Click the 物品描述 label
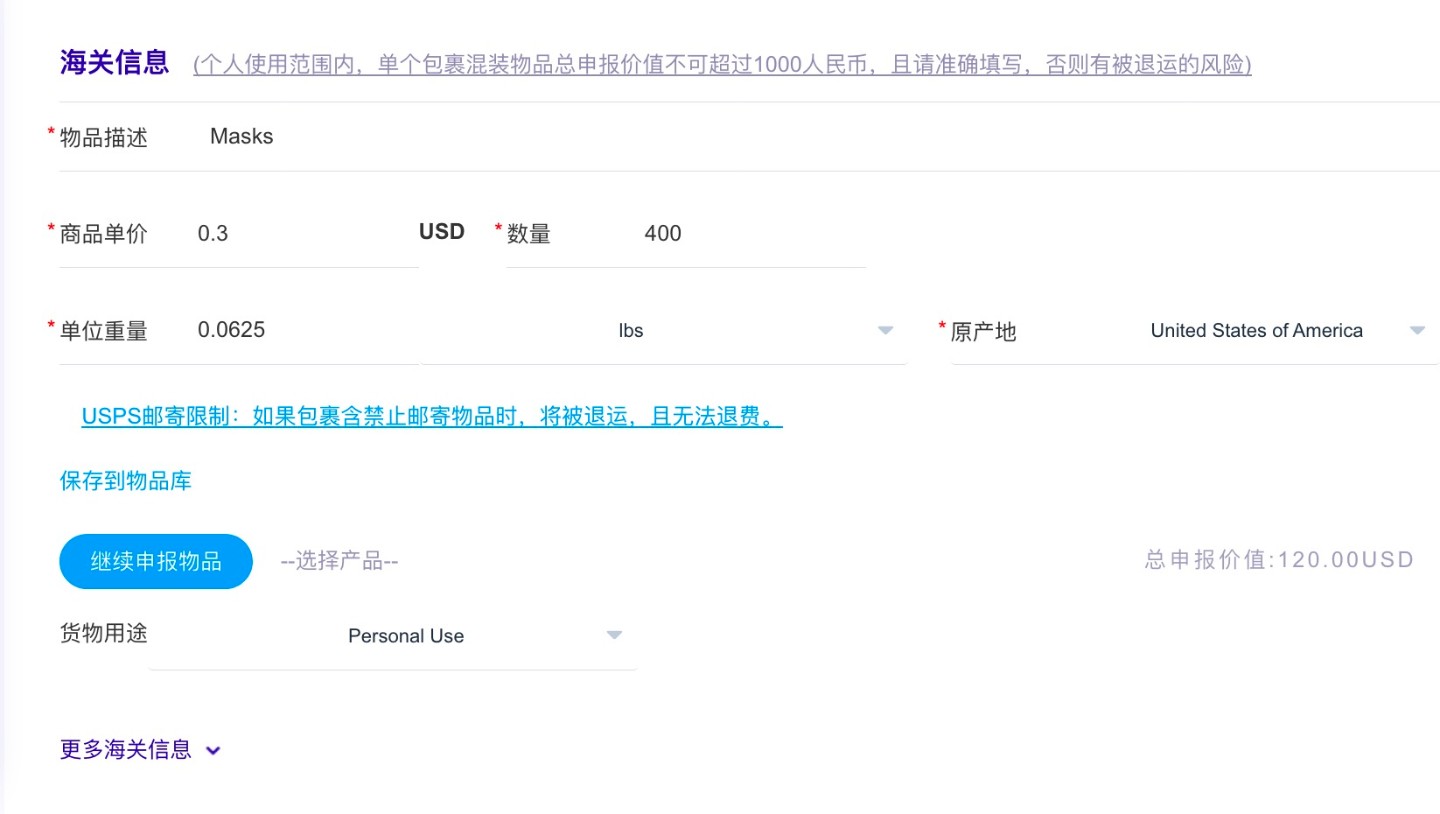The width and height of the screenshot is (1440, 814). point(104,138)
